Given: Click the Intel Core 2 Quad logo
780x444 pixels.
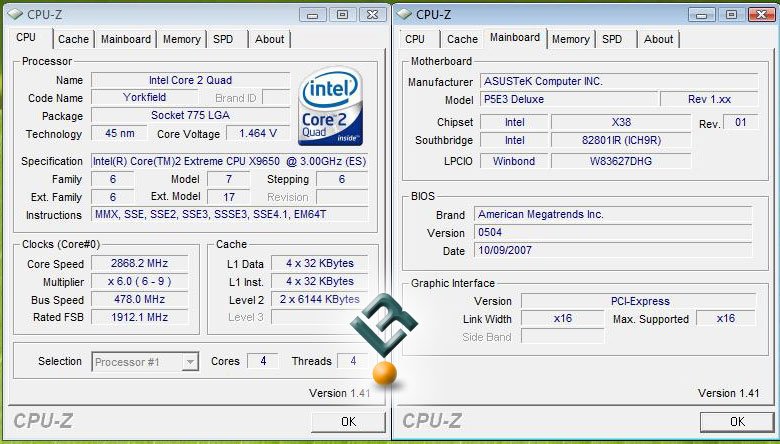Looking at the screenshot, I should 330,106.
